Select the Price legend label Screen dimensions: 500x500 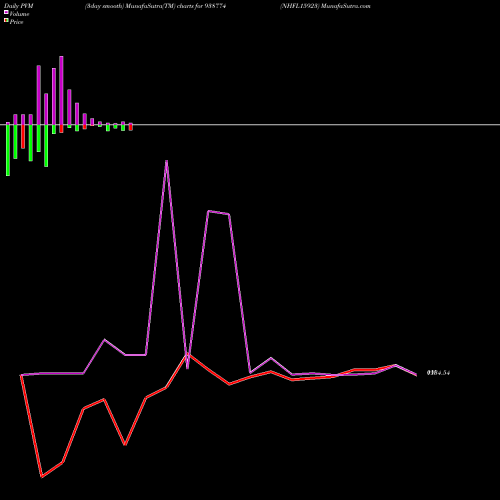click(x=16, y=22)
